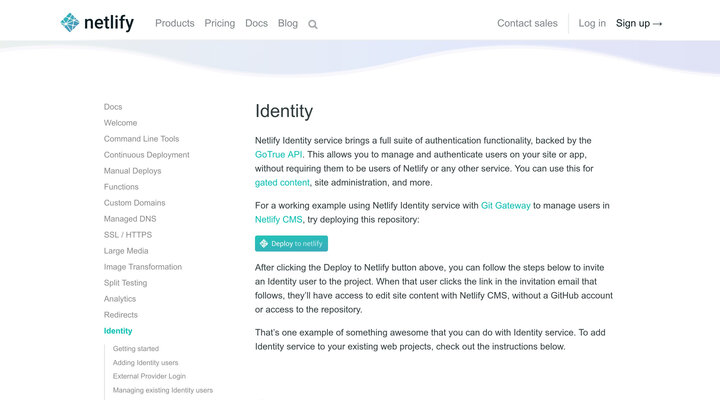Screen dimensions: 720x400
Task: Open the Welcome sidebar page
Action: point(120,123)
